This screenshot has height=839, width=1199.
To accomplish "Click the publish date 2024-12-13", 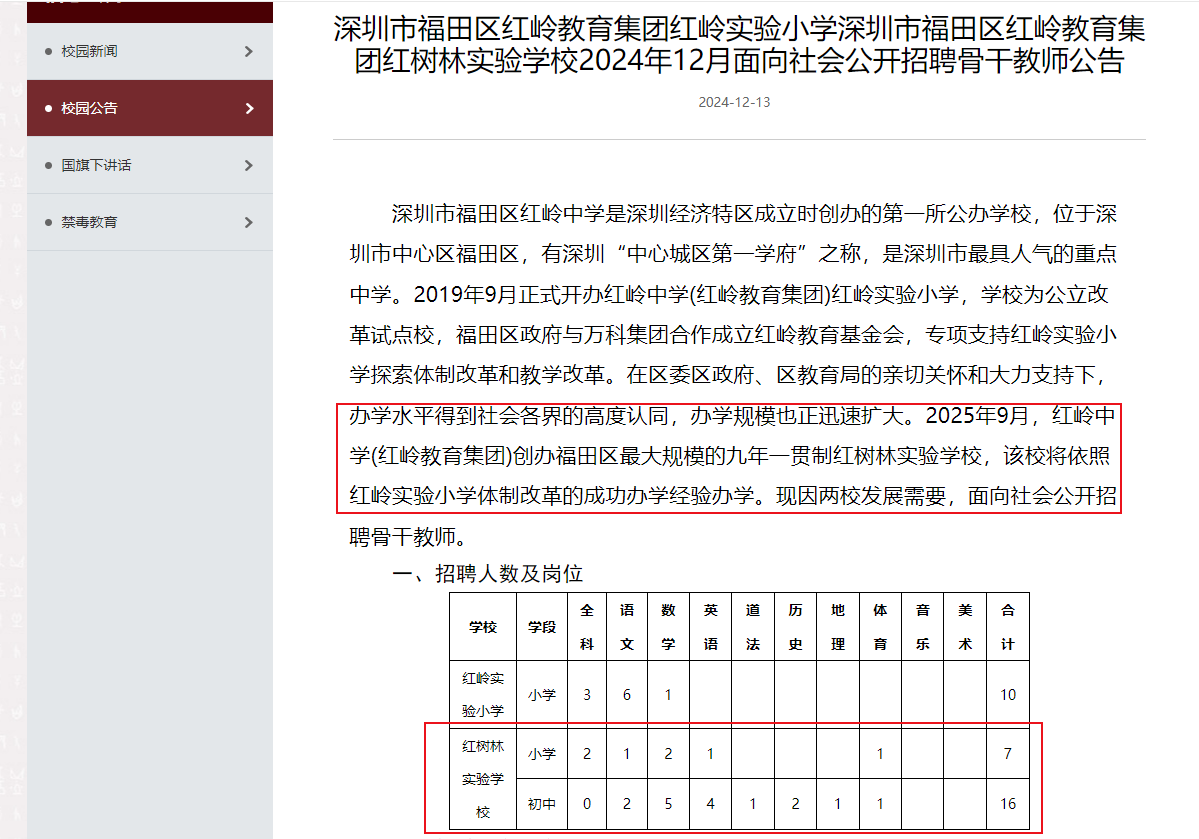I will coord(734,102).
